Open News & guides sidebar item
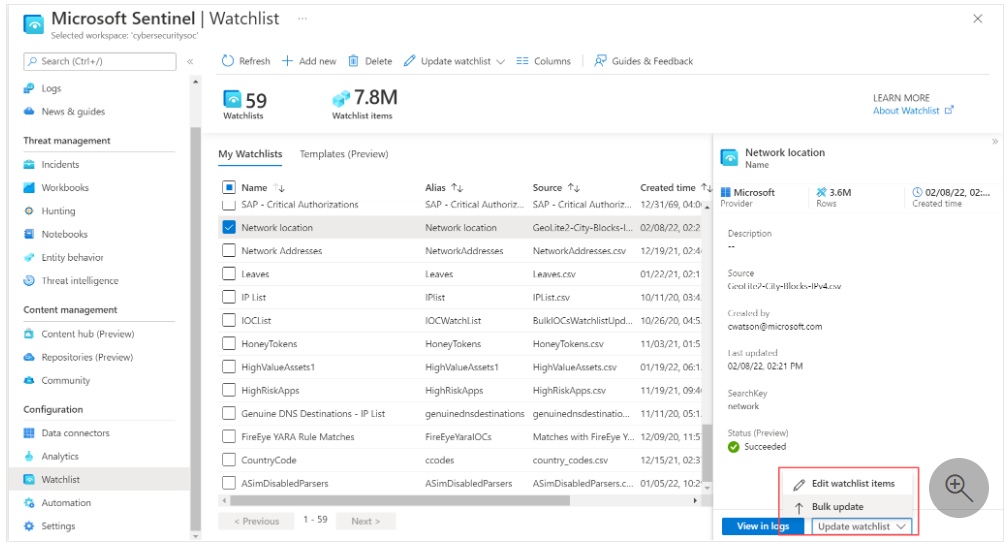 [72, 112]
